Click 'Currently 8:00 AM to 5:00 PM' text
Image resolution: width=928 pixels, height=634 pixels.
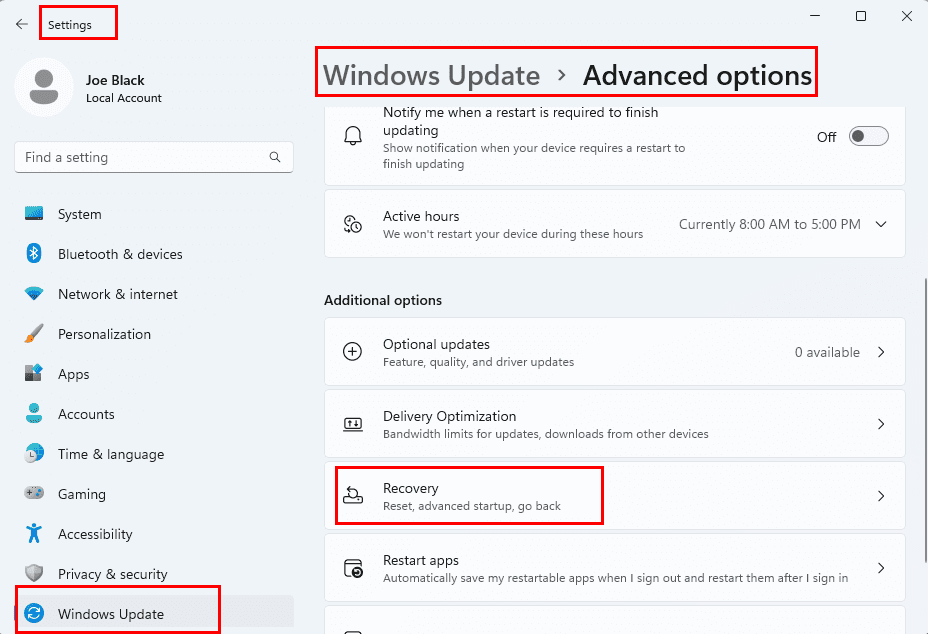(769, 224)
